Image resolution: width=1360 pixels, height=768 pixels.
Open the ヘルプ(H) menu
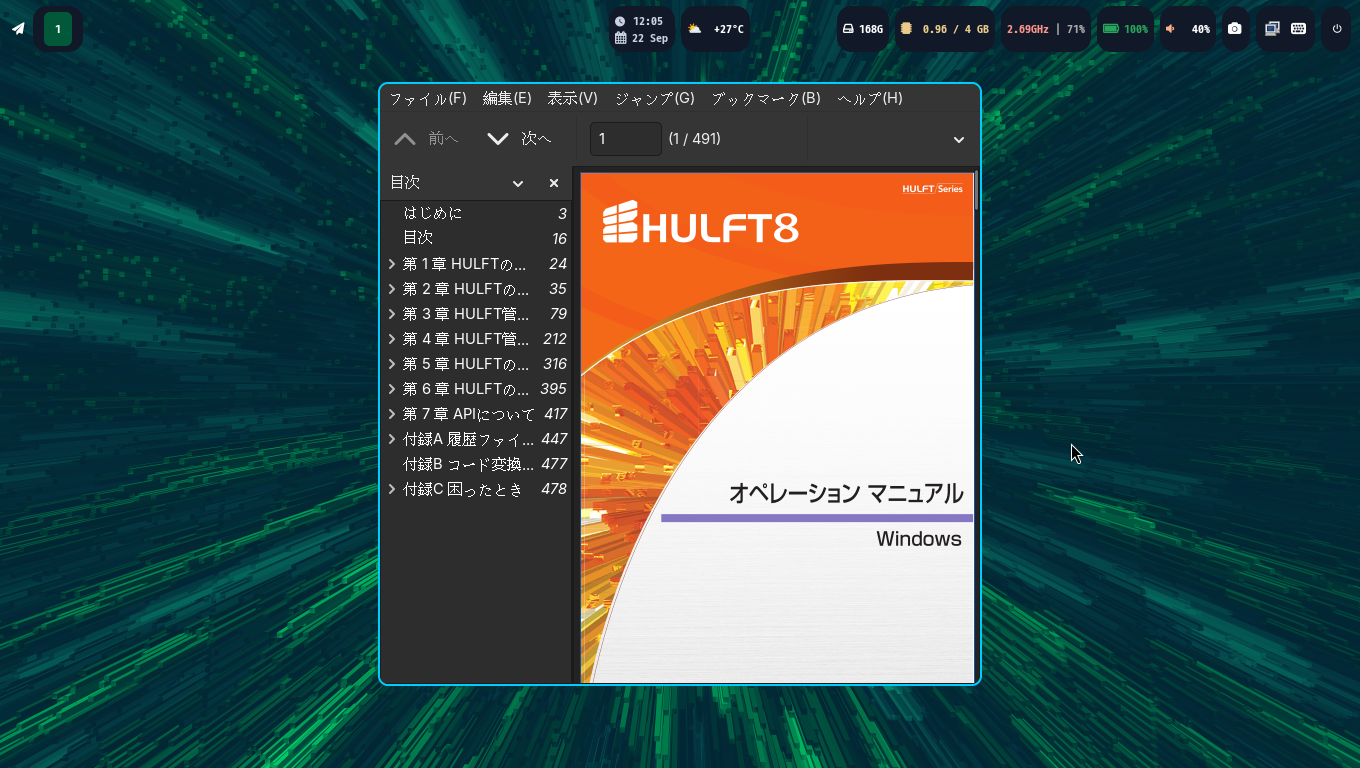(x=870, y=98)
